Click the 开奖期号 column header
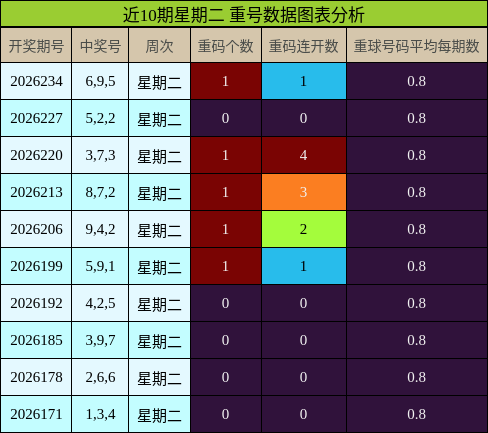Screen dimensions: 488x433 coord(36,45)
